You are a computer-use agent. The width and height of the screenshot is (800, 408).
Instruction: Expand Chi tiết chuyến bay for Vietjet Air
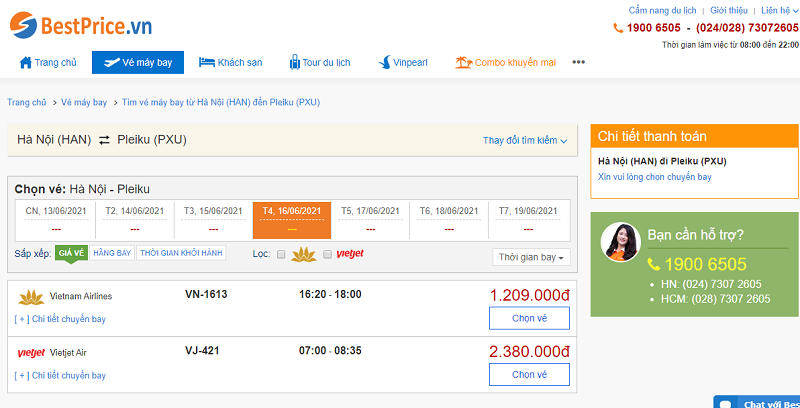coord(60,375)
